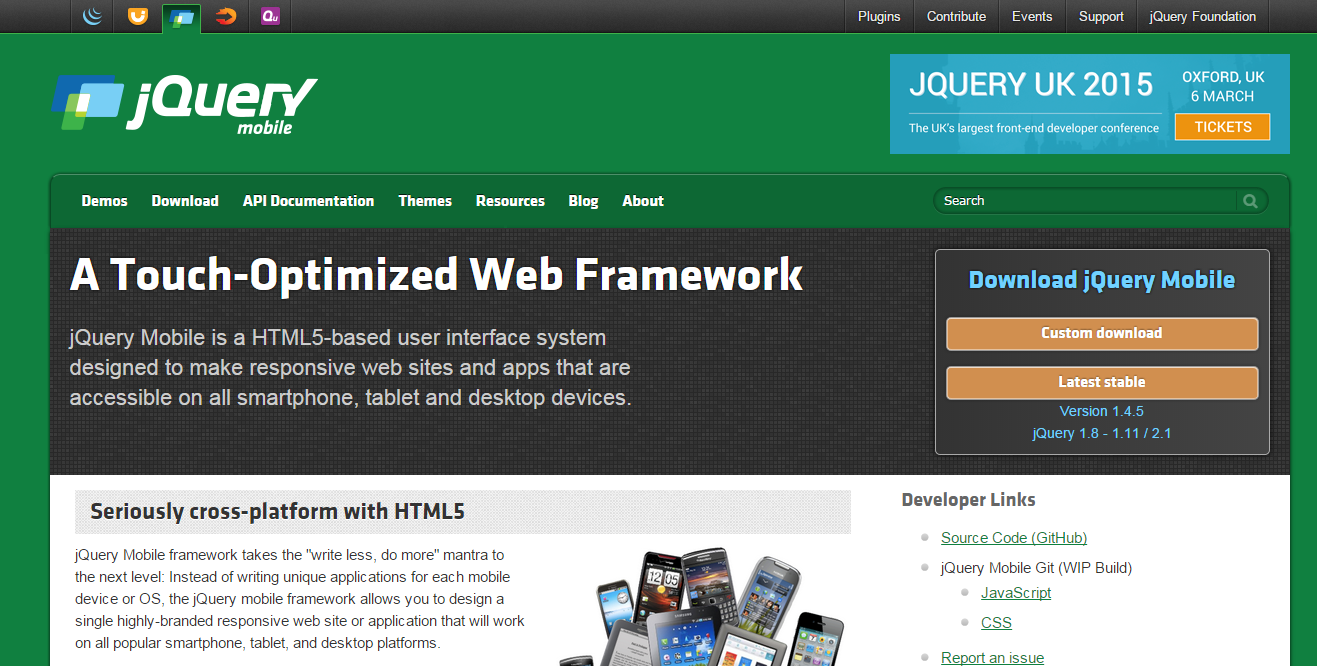Open the Report an issue link
This screenshot has width=1317, height=666.
tap(992, 658)
